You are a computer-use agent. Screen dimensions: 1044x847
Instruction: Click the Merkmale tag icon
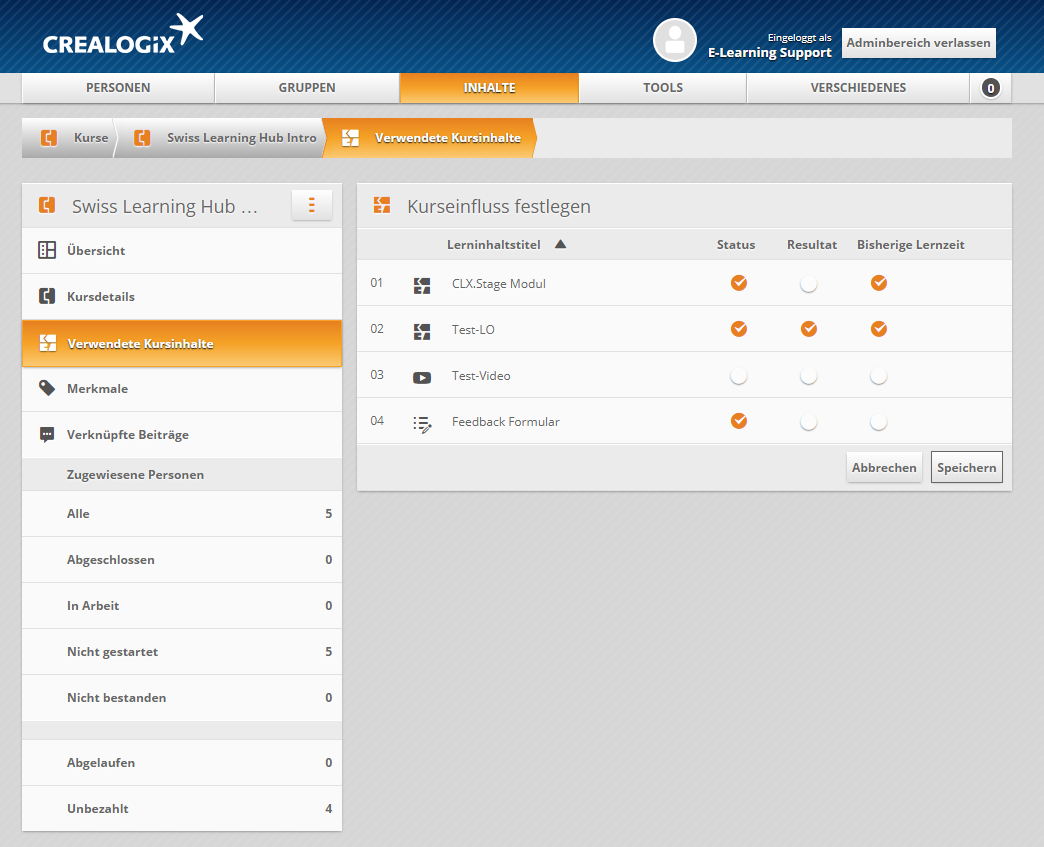point(47,388)
